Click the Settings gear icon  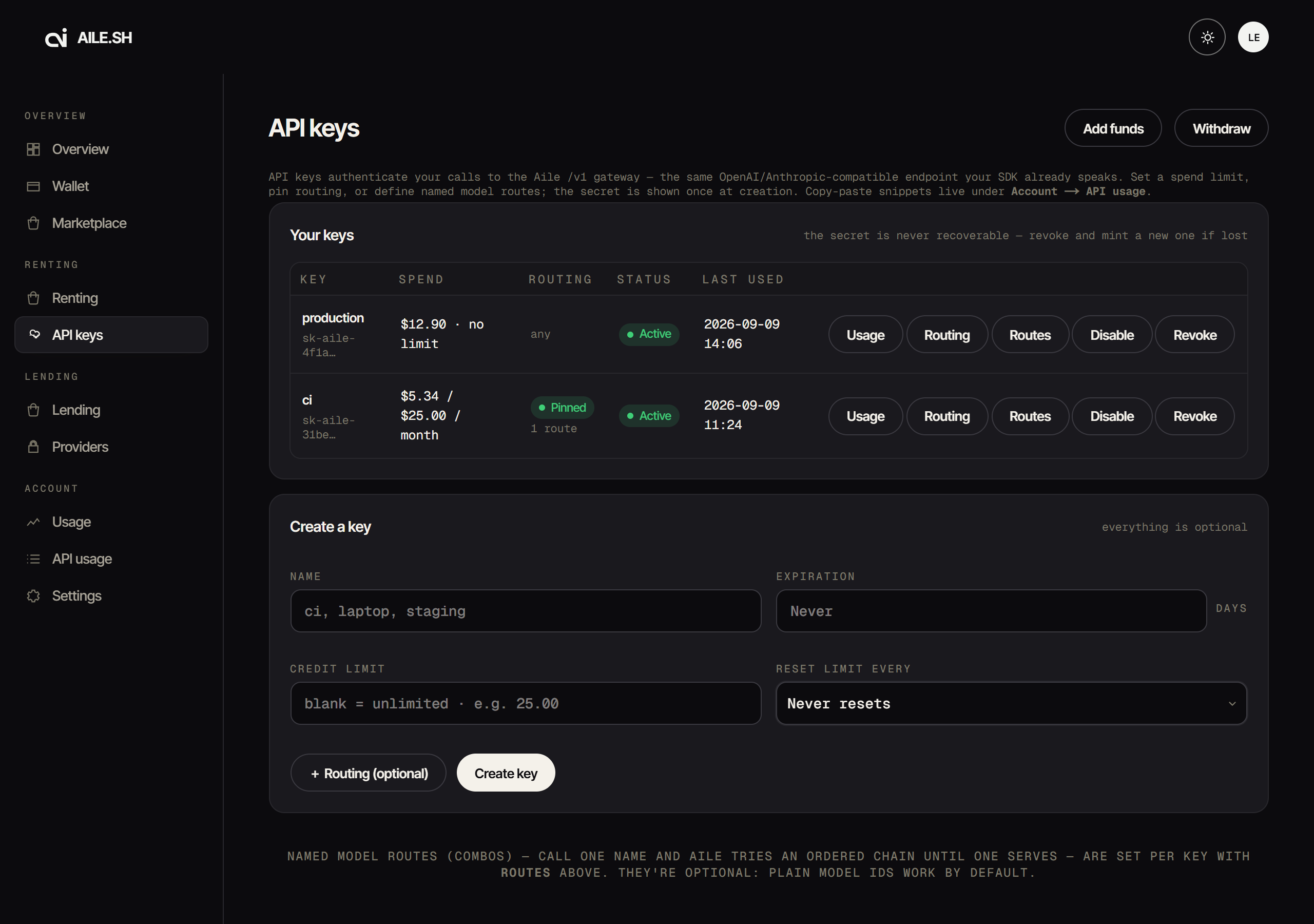[33, 596]
